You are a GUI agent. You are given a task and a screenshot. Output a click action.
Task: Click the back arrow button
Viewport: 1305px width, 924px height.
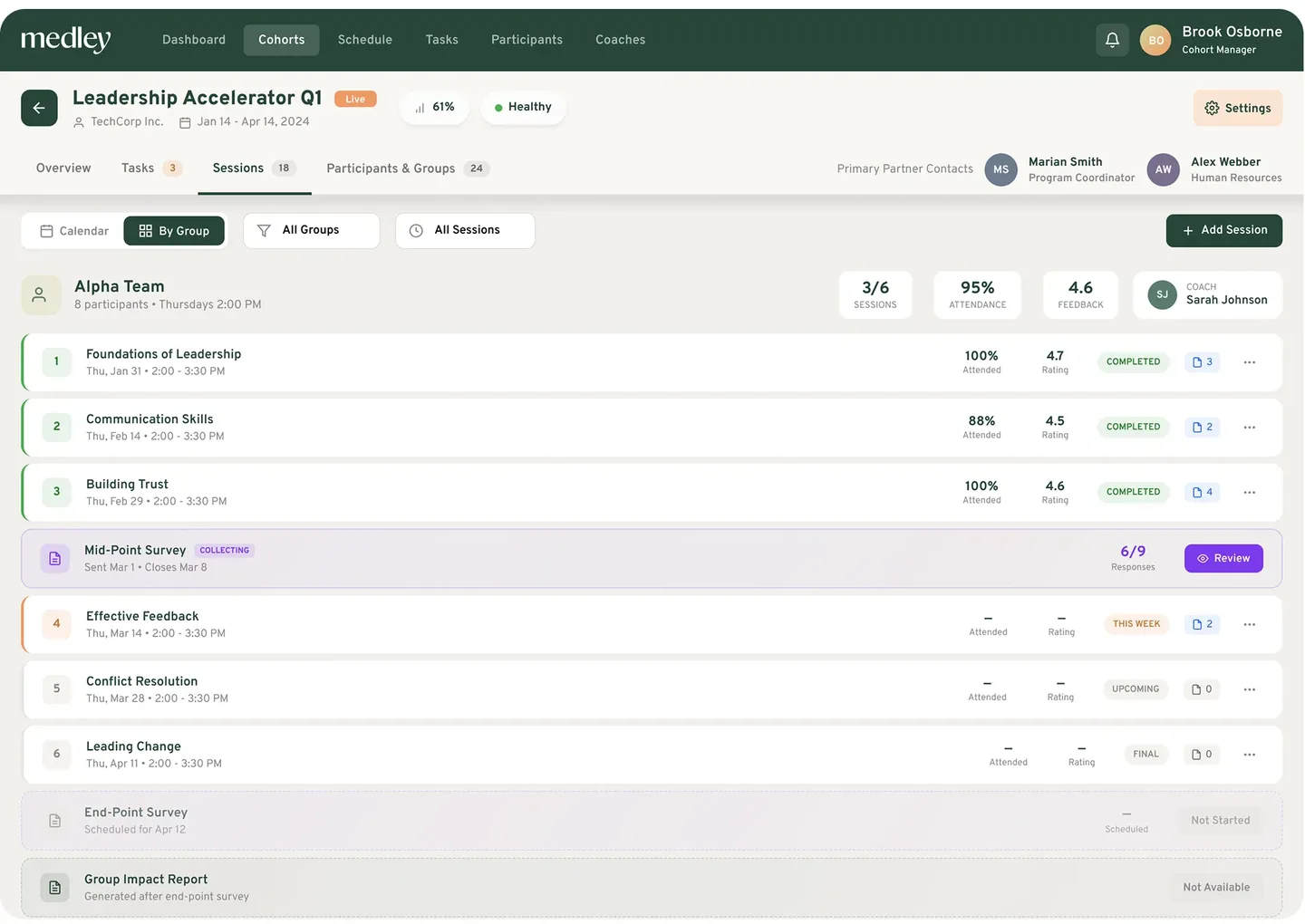click(39, 108)
